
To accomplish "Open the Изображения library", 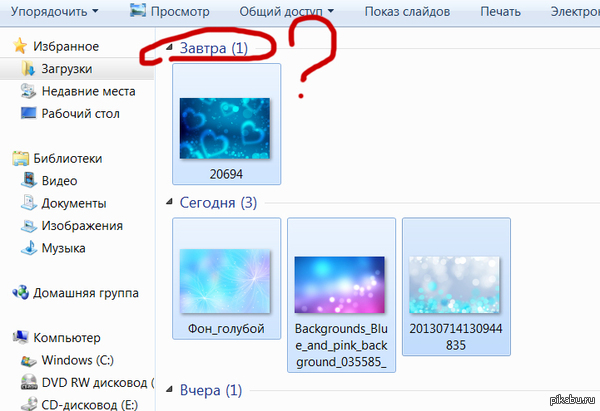I will tap(82, 226).
